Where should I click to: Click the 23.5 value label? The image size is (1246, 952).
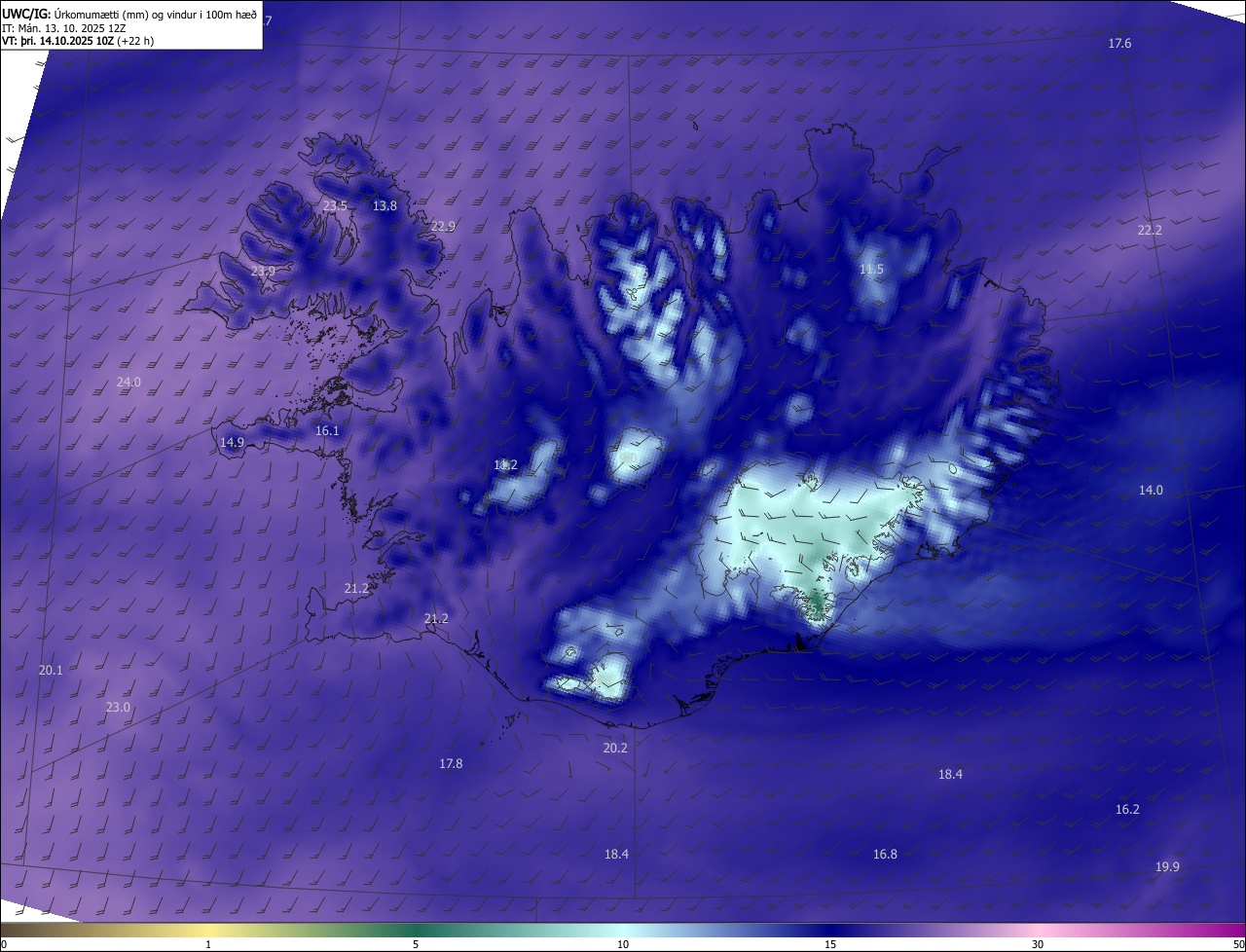[x=335, y=205]
